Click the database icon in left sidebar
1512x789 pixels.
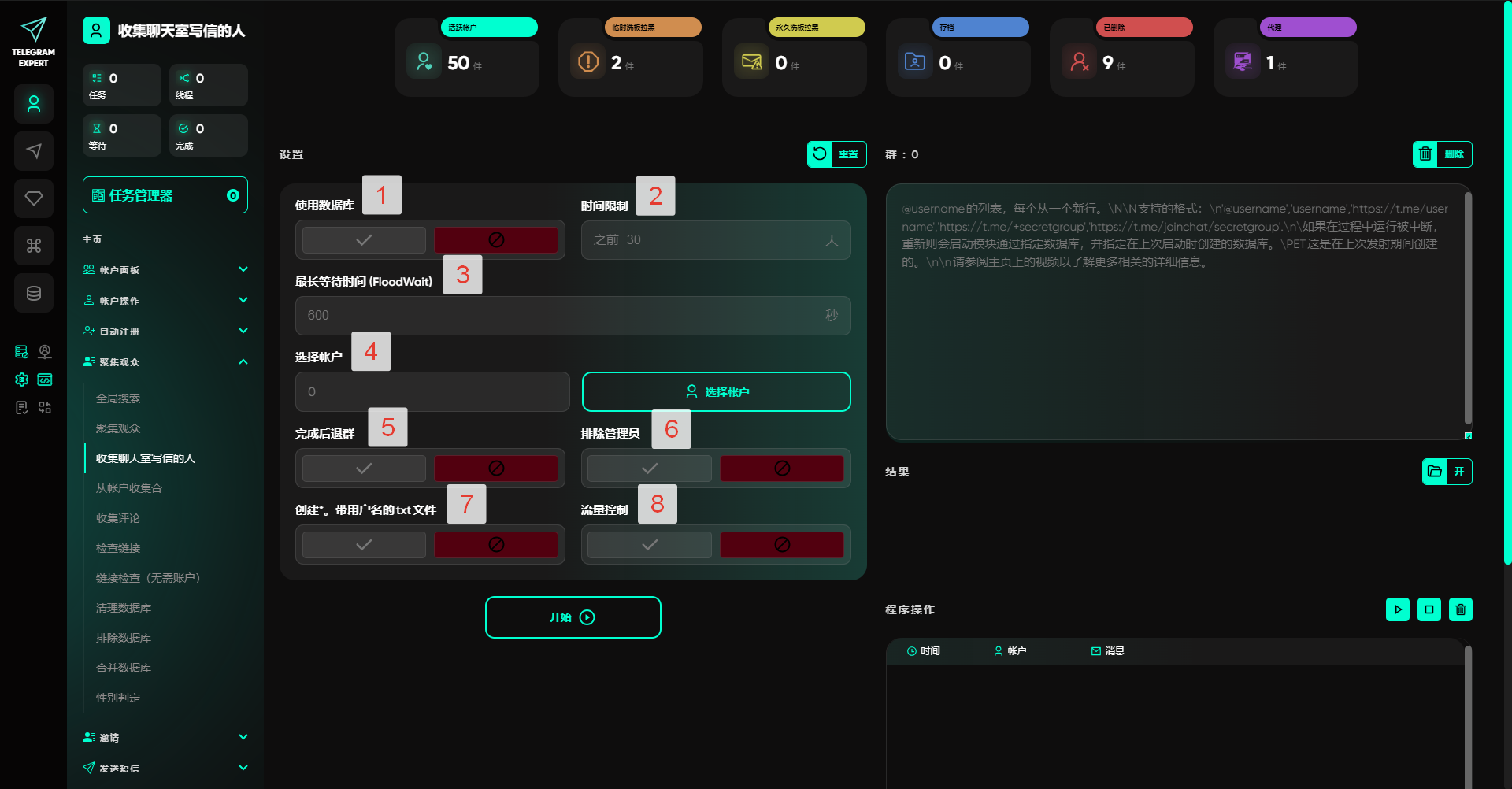[34, 293]
